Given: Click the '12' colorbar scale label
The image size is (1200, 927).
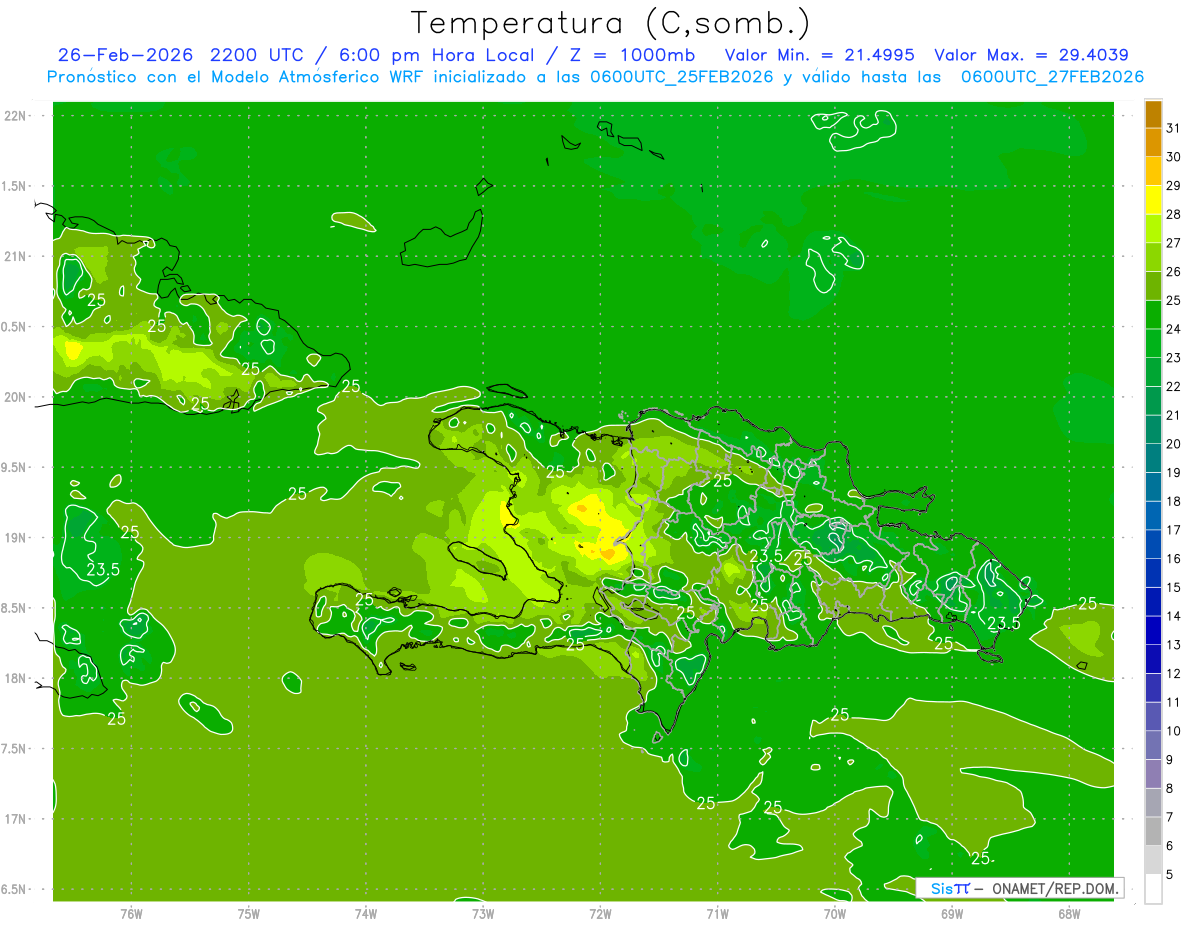Looking at the screenshot, I should pyautogui.click(x=1173, y=674).
